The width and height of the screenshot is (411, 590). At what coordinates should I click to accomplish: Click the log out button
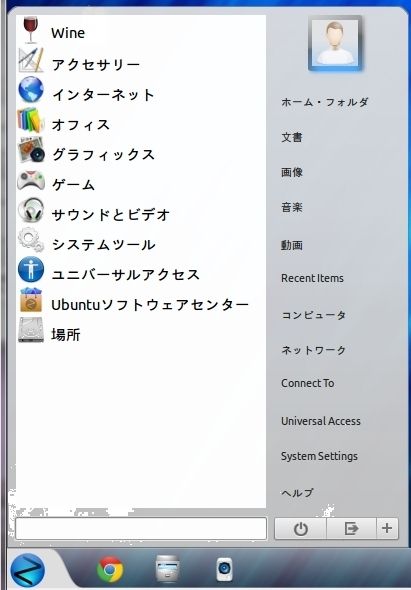(x=351, y=529)
